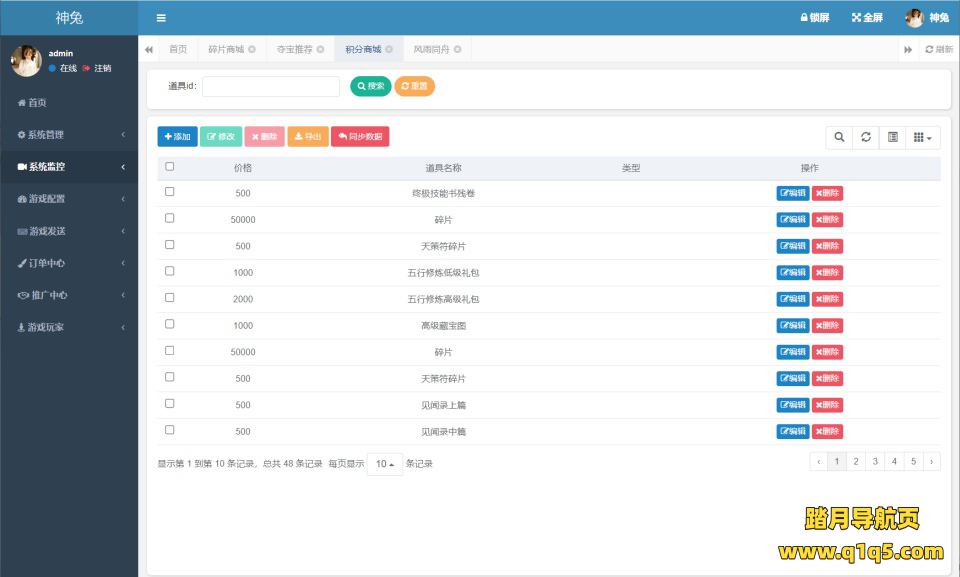Toggle card view icon in table toolbar
Viewport: 960px width, 577px height.
point(893,137)
